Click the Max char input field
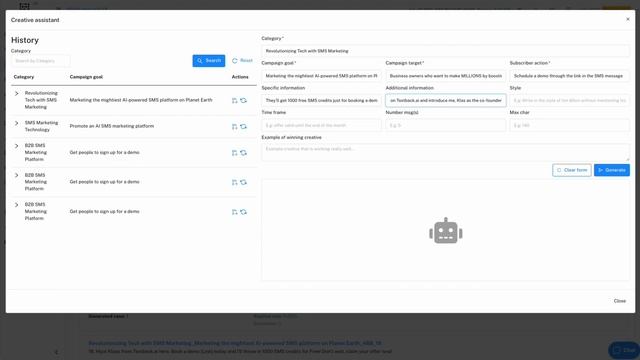This screenshot has width=640, height=360. tap(569, 125)
